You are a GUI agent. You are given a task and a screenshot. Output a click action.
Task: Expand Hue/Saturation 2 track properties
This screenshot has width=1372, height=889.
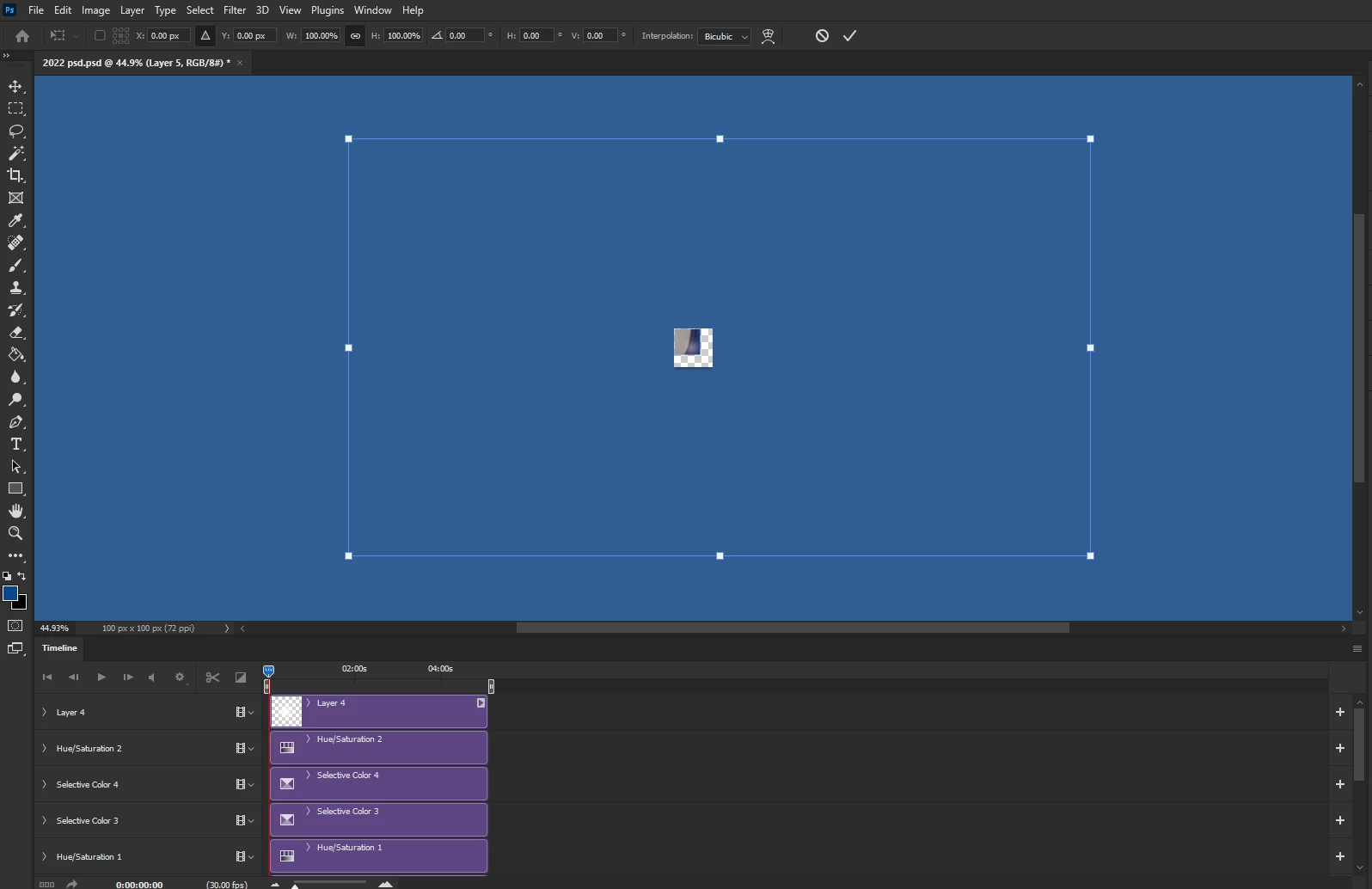44,748
